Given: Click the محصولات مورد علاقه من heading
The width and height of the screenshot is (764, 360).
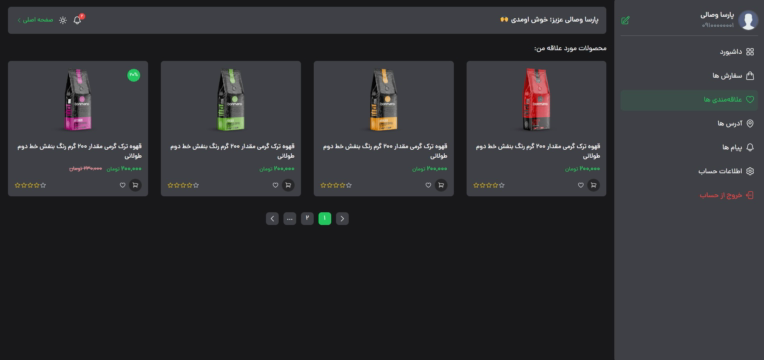Looking at the screenshot, I should pos(570,48).
